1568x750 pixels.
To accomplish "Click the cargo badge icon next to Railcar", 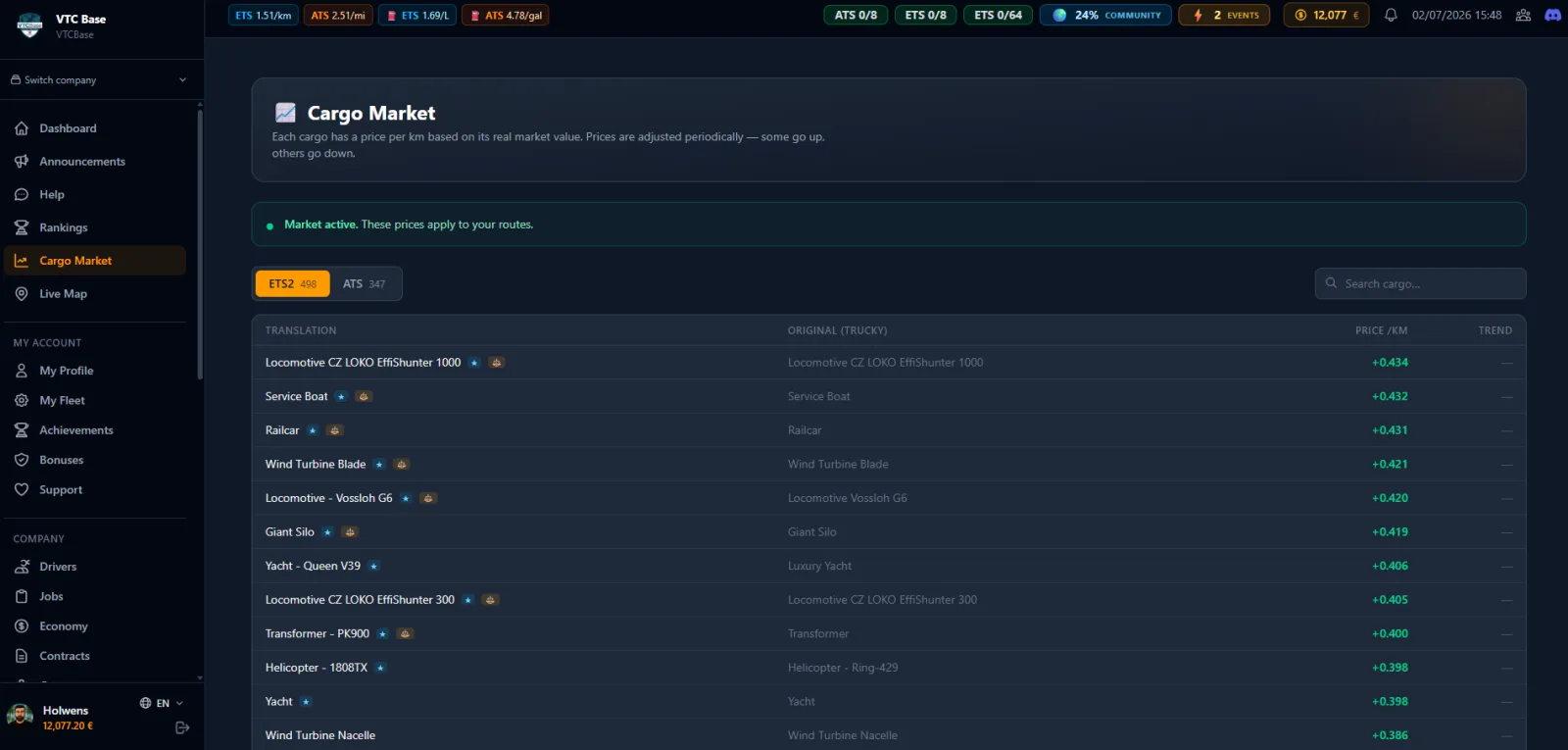I will 335,430.
